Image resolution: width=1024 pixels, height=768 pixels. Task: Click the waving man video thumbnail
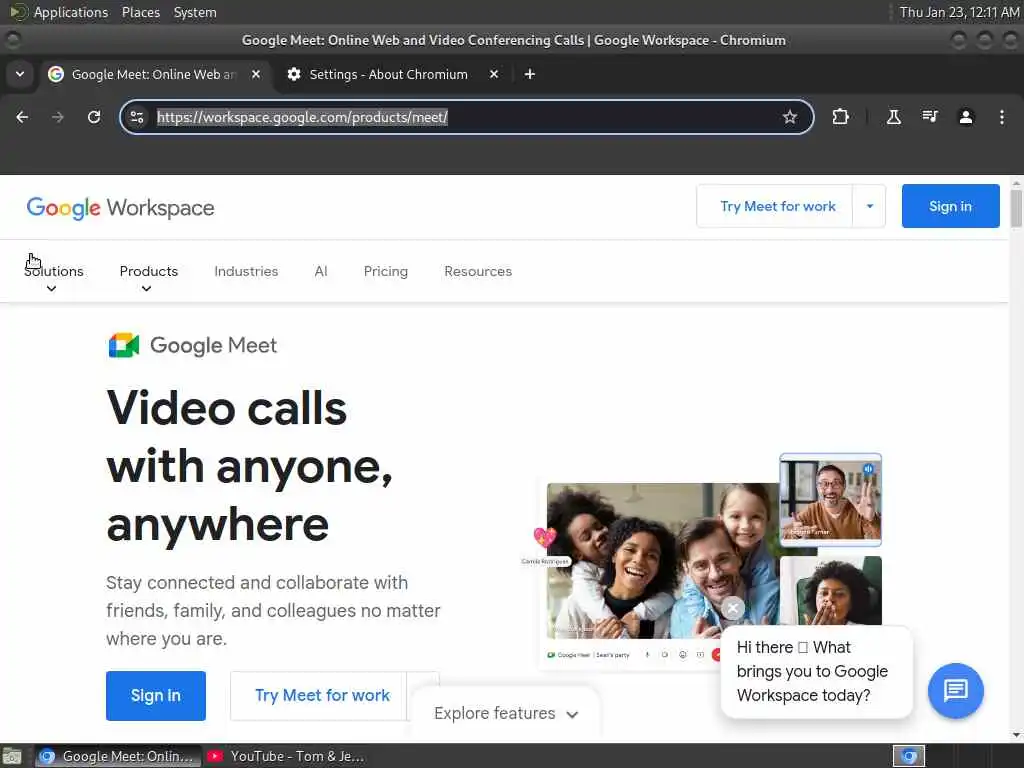[x=830, y=500]
